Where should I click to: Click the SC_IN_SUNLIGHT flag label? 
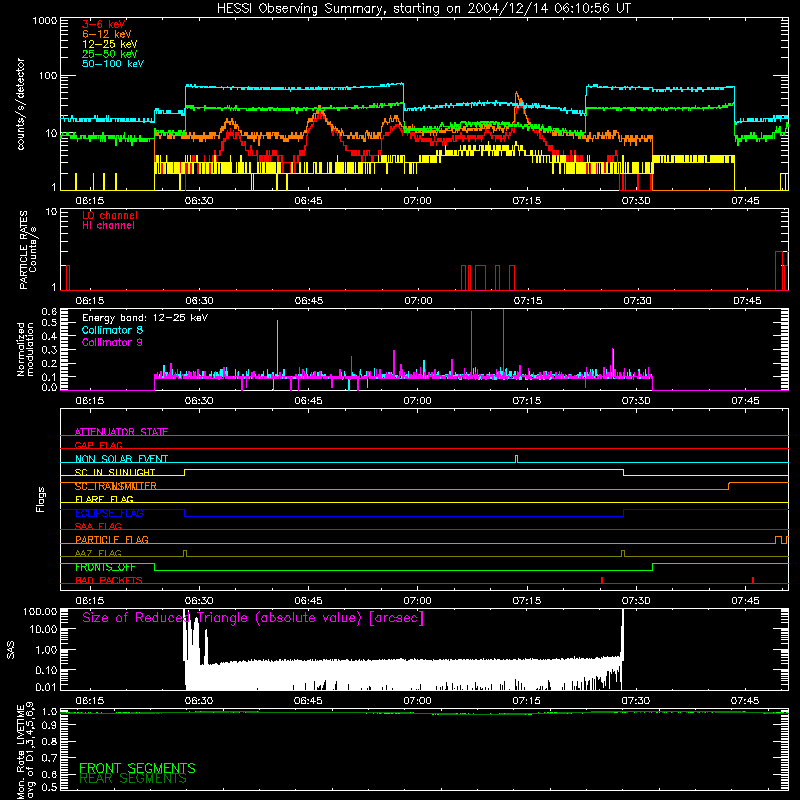tap(115, 472)
